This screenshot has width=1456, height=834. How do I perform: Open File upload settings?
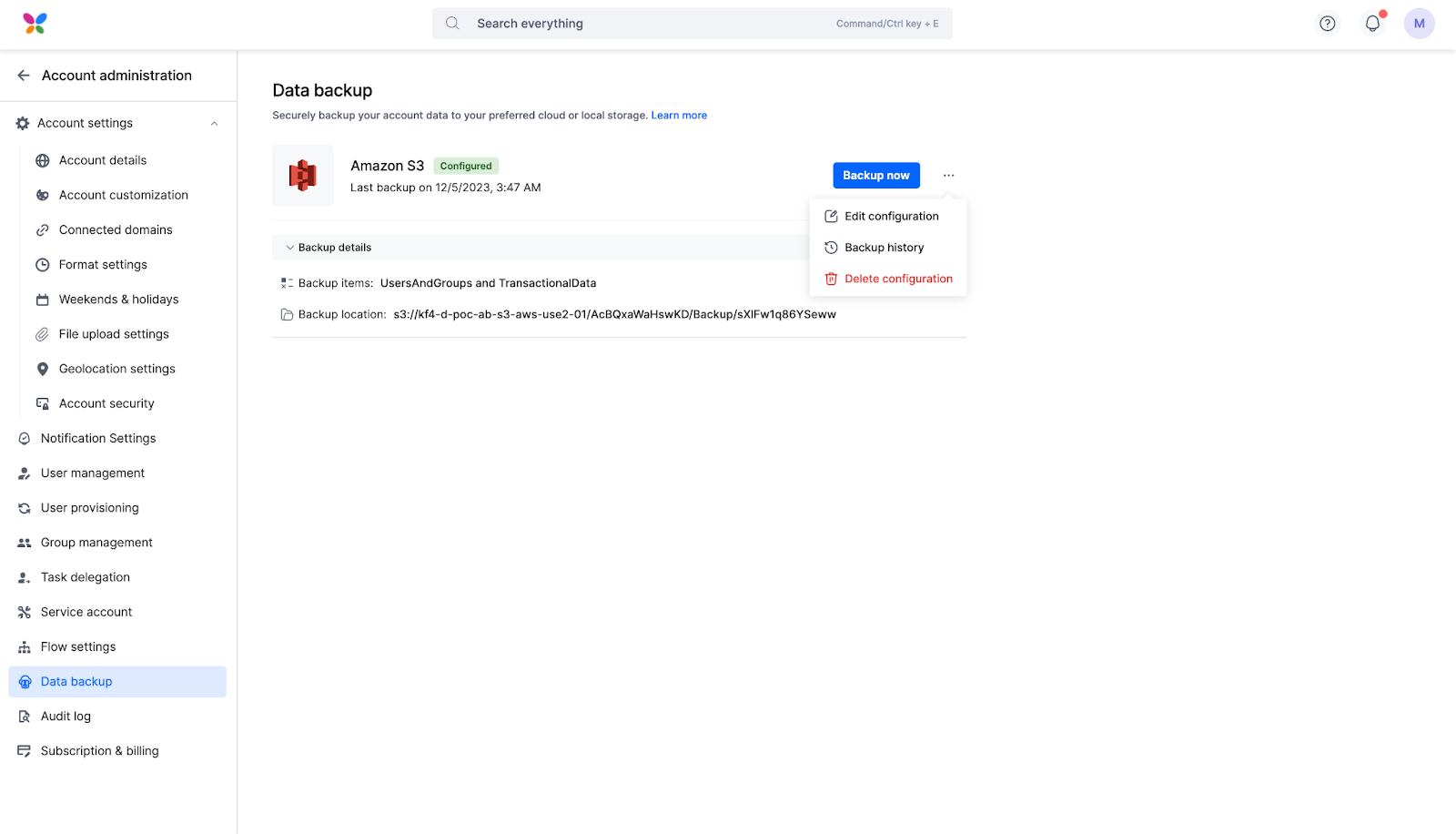coord(114,334)
